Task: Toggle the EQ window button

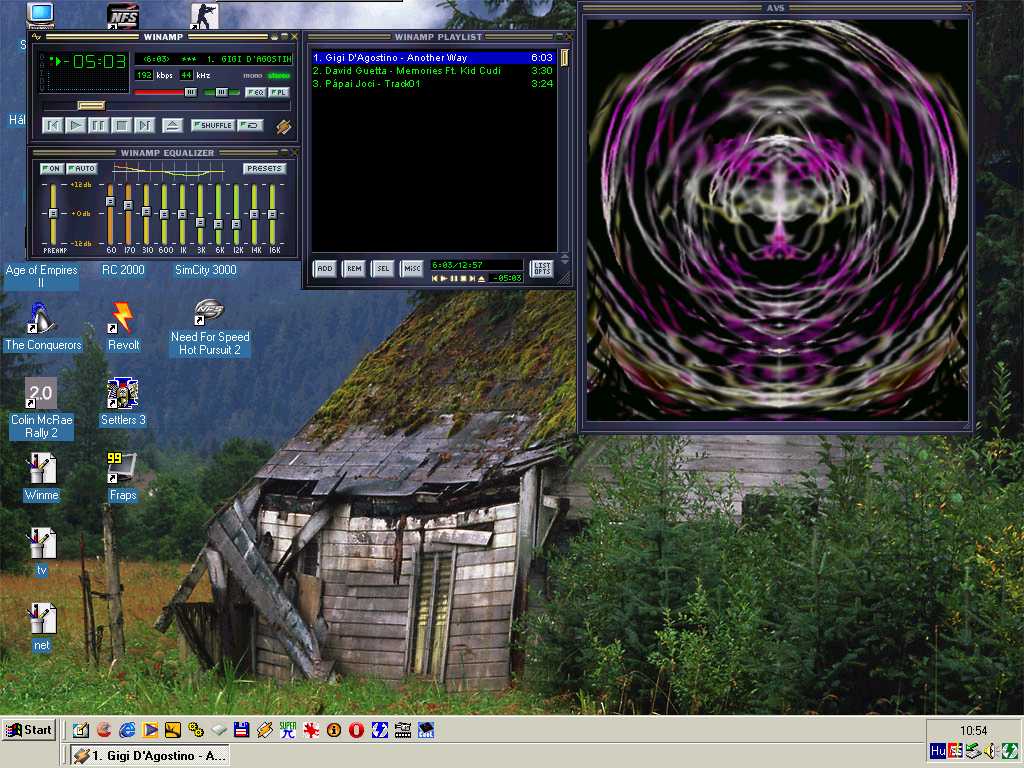Action: pyautogui.click(x=256, y=93)
